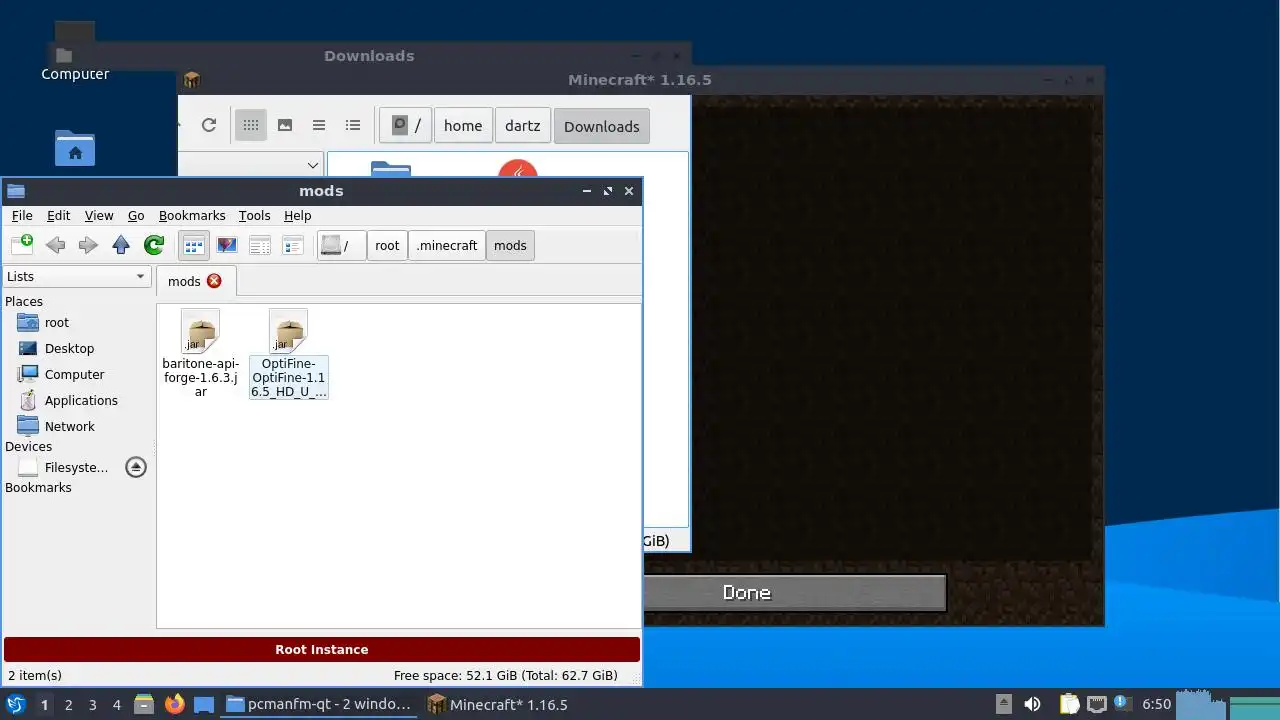This screenshot has width=1280, height=720.
Task: Switch to virtual desktop 2
Action: coord(68,704)
